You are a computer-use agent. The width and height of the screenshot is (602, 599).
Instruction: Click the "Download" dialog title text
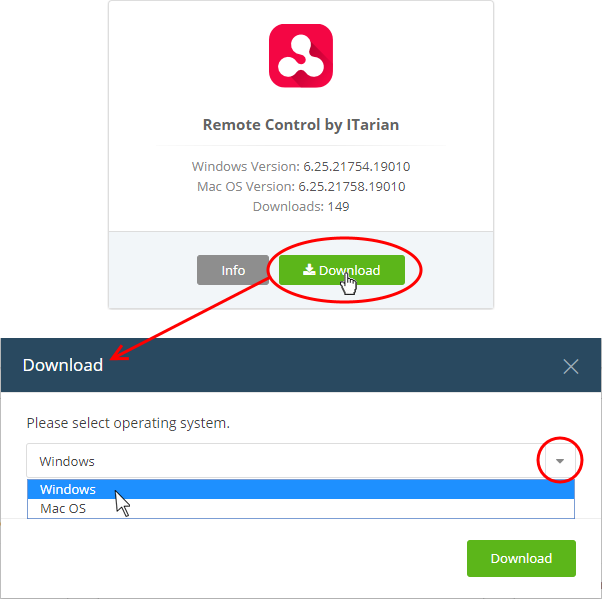point(63,365)
